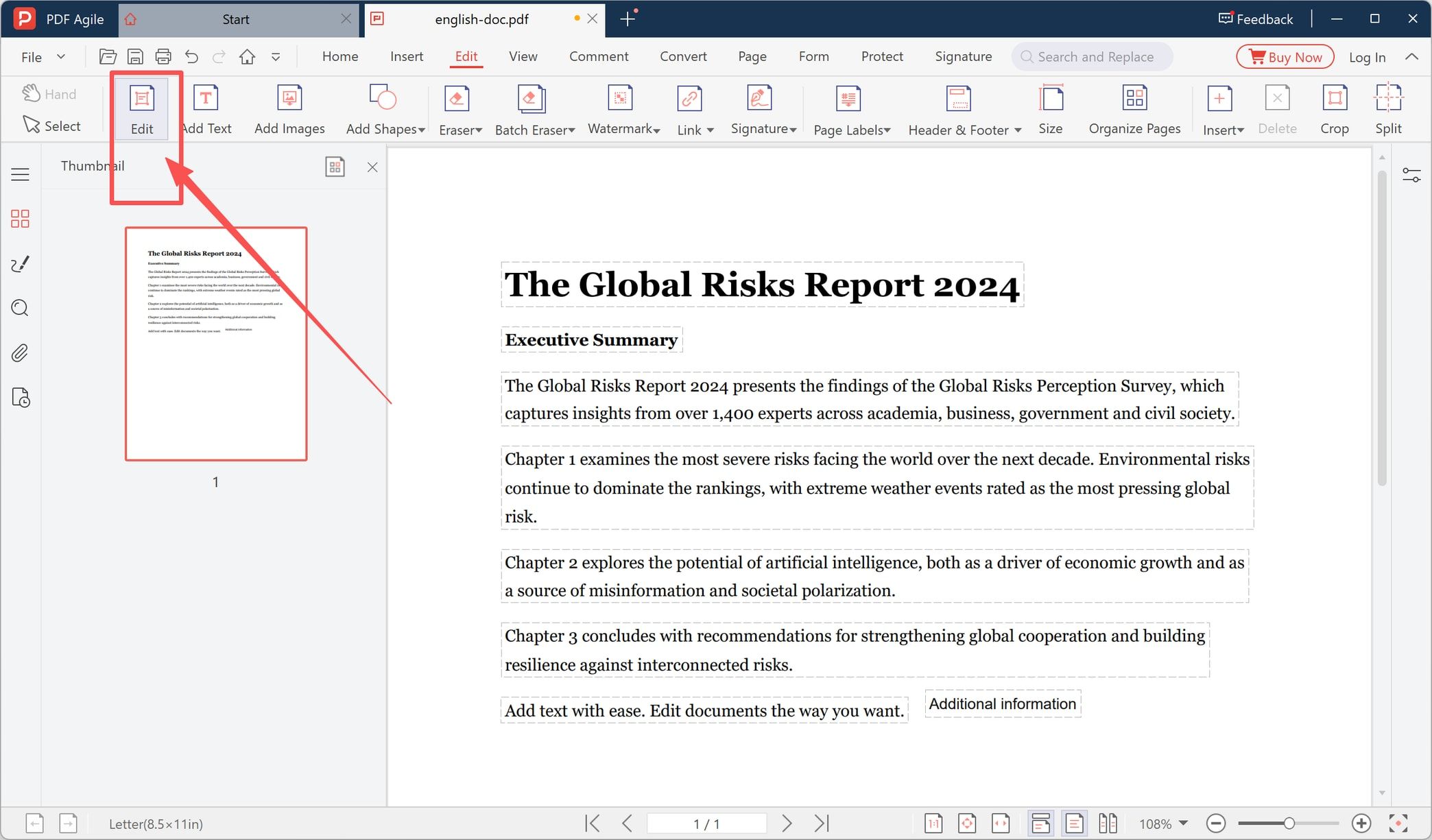The width and height of the screenshot is (1432, 840).
Task: Activate the Crop tool
Action: (x=1334, y=109)
